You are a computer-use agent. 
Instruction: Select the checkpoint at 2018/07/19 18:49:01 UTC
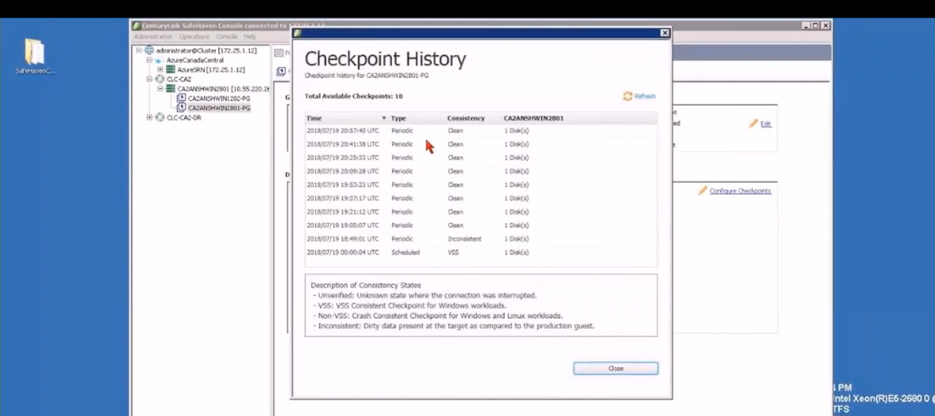point(481,238)
